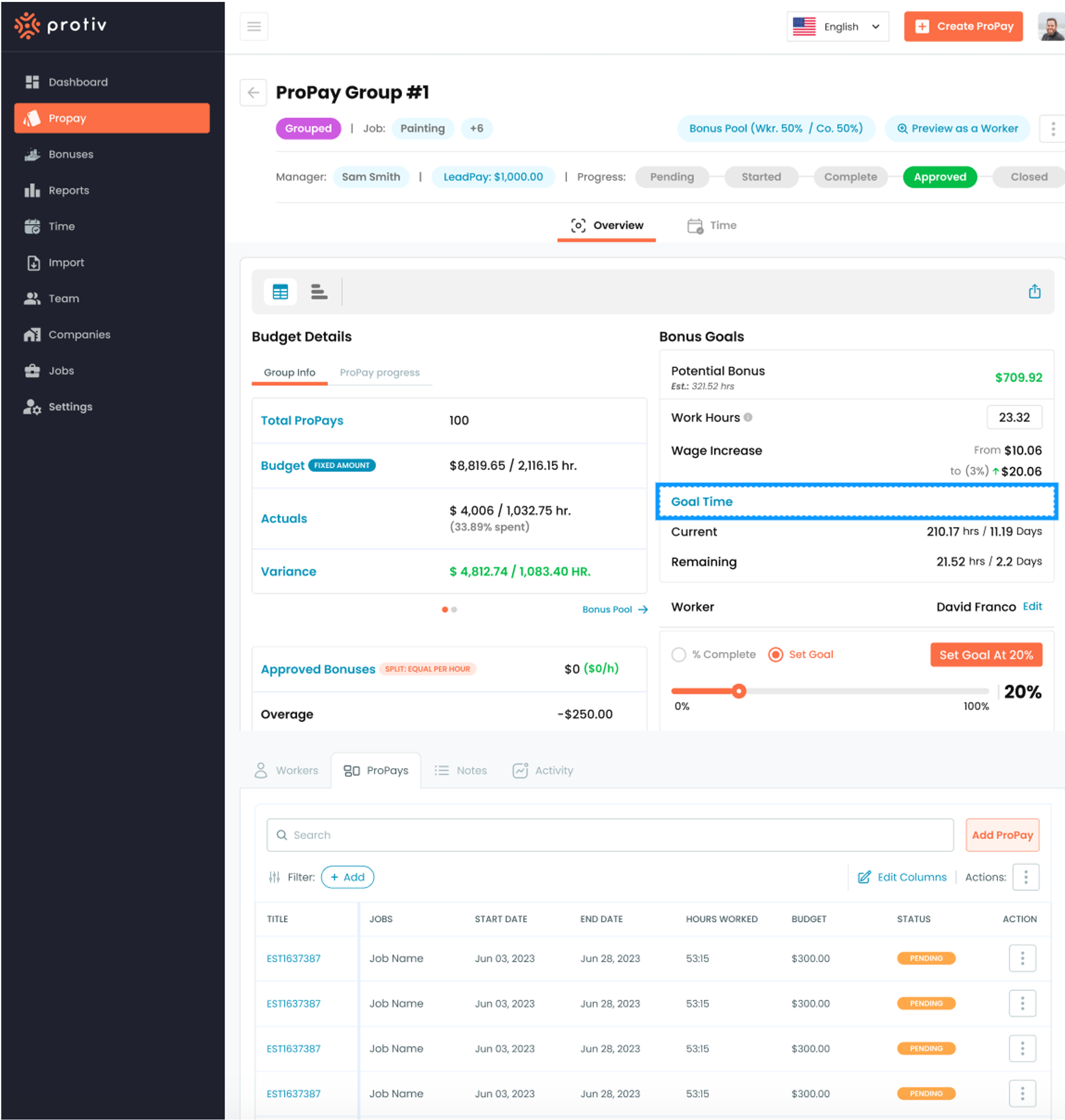Click Work Hours info icon

[748, 417]
